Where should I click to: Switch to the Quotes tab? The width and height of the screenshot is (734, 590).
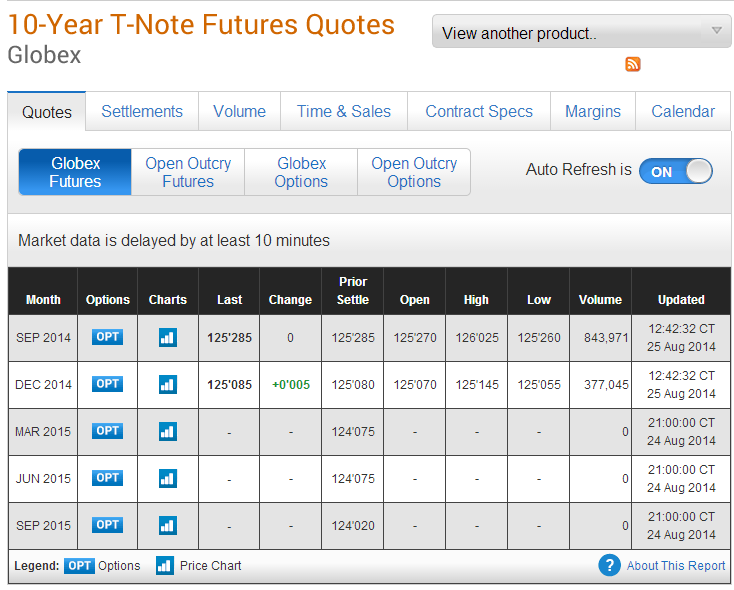pyautogui.click(x=47, y=112)
